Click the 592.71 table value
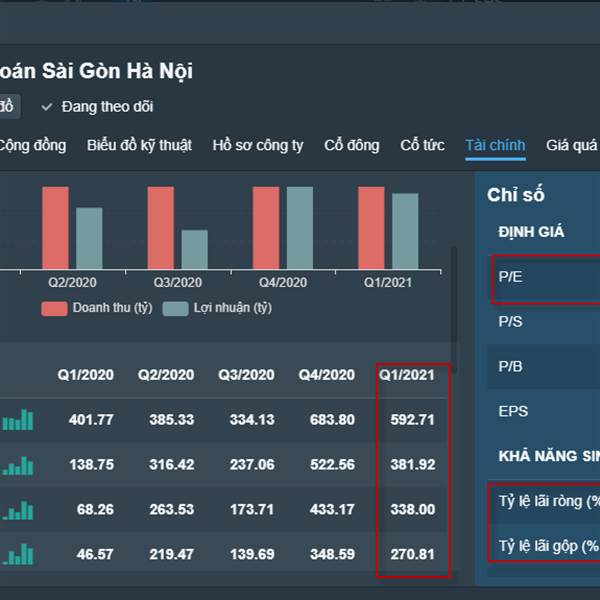The width and height of the screenshot is (600, 600). coord(412,420)
